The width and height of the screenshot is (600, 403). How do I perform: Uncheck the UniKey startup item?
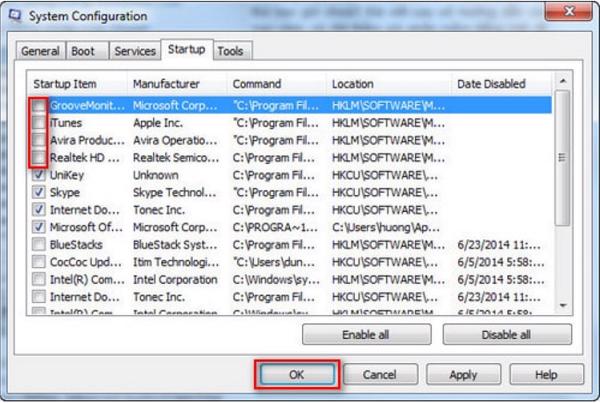tap(38, 174)
